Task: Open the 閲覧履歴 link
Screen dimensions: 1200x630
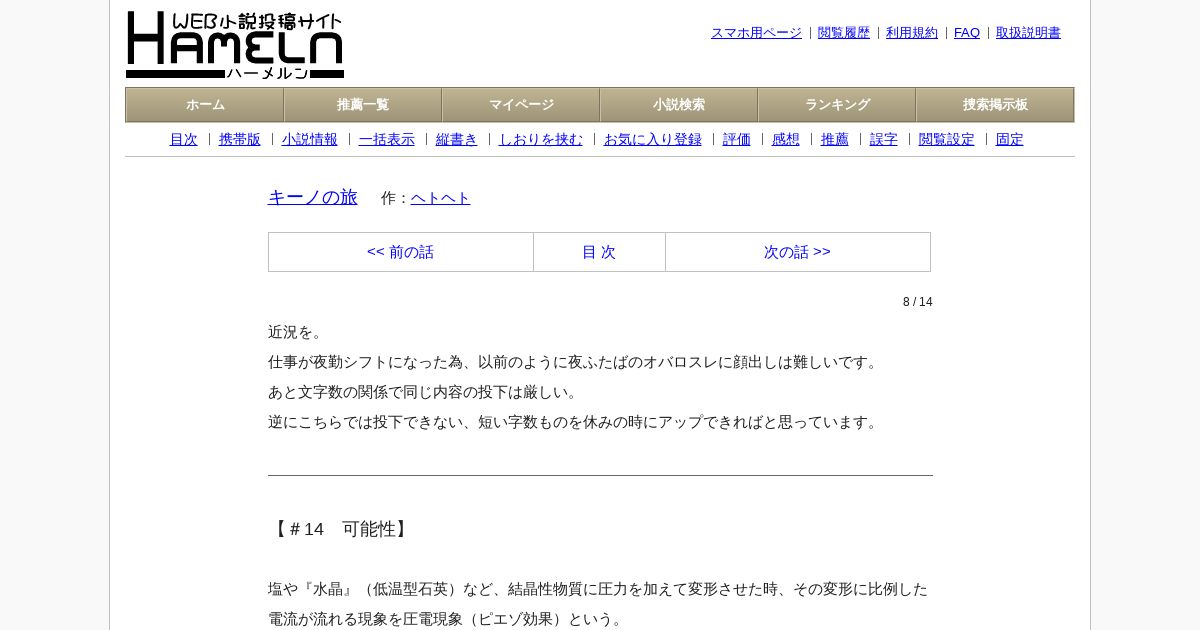Action: (x=844, y=33)
